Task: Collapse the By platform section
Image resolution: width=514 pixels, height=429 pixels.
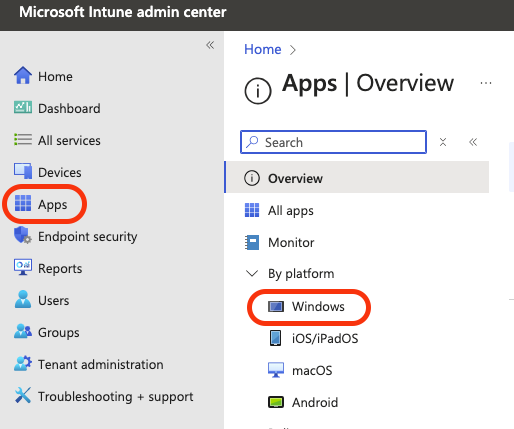Action: (x=252, y=274)
